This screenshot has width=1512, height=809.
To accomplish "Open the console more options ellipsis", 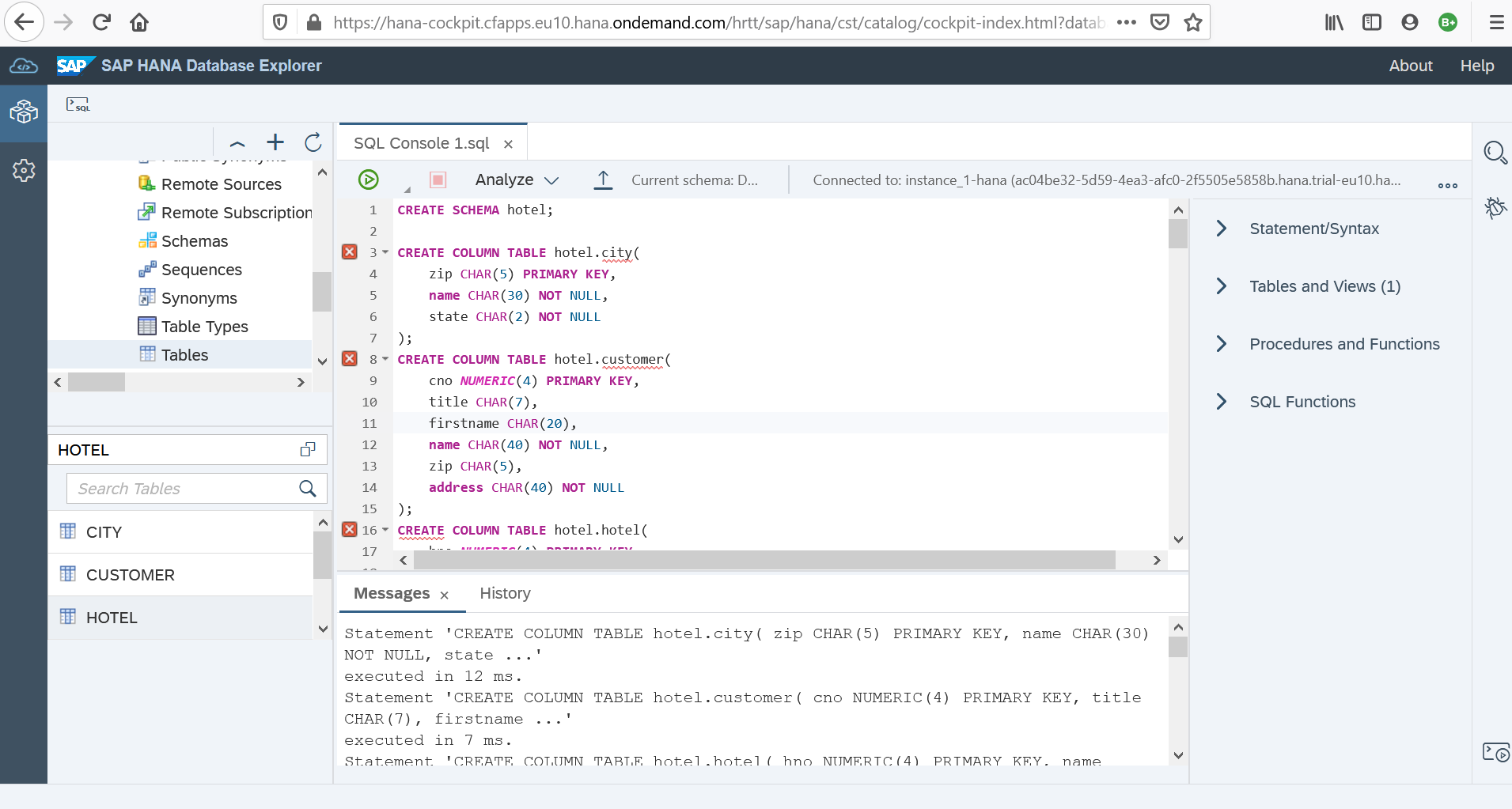I will point(1448,186).
